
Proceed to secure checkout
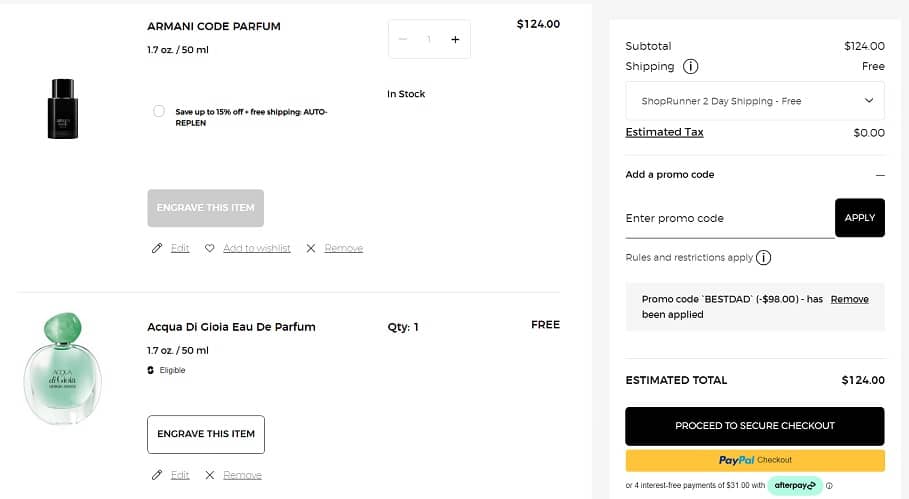[x=755, y=426]
